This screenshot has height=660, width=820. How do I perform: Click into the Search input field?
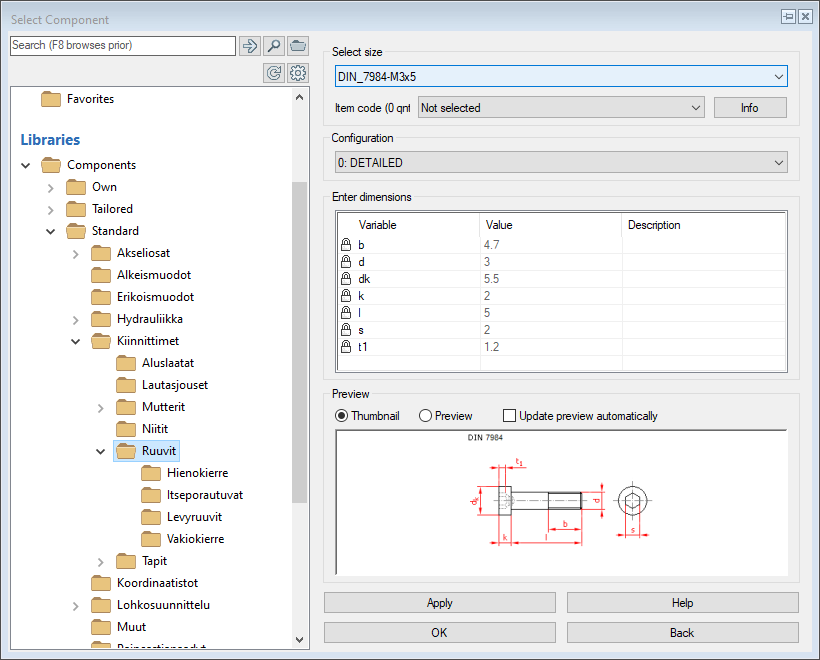pos(122,46)
